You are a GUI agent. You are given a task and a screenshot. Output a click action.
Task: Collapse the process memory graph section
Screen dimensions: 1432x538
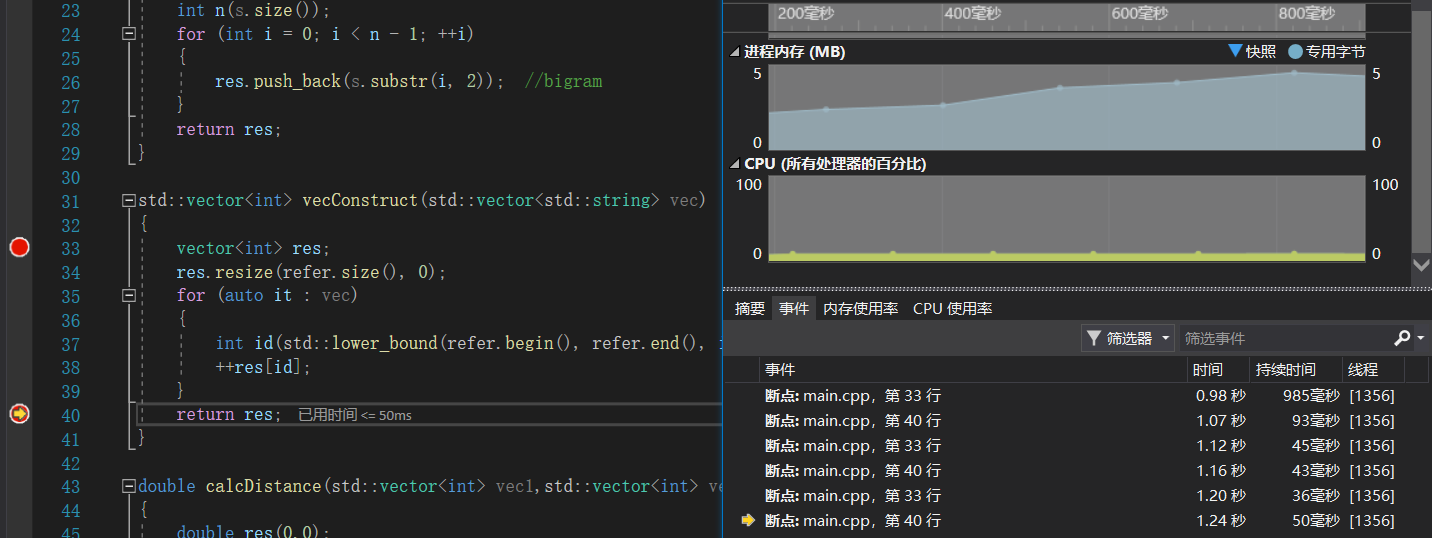(x=736, y=52)
